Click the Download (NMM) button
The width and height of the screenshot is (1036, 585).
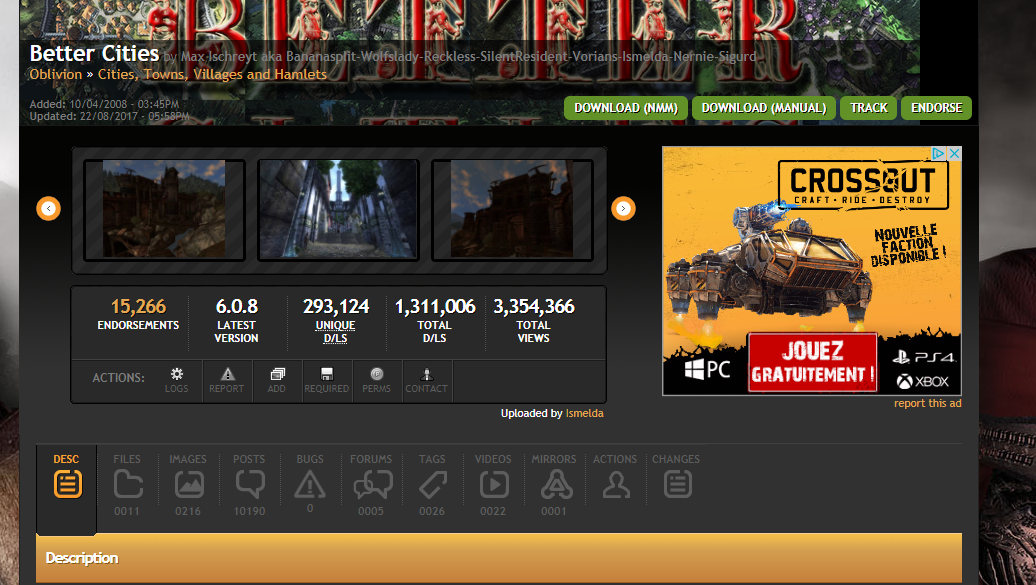tap(626, 108)
